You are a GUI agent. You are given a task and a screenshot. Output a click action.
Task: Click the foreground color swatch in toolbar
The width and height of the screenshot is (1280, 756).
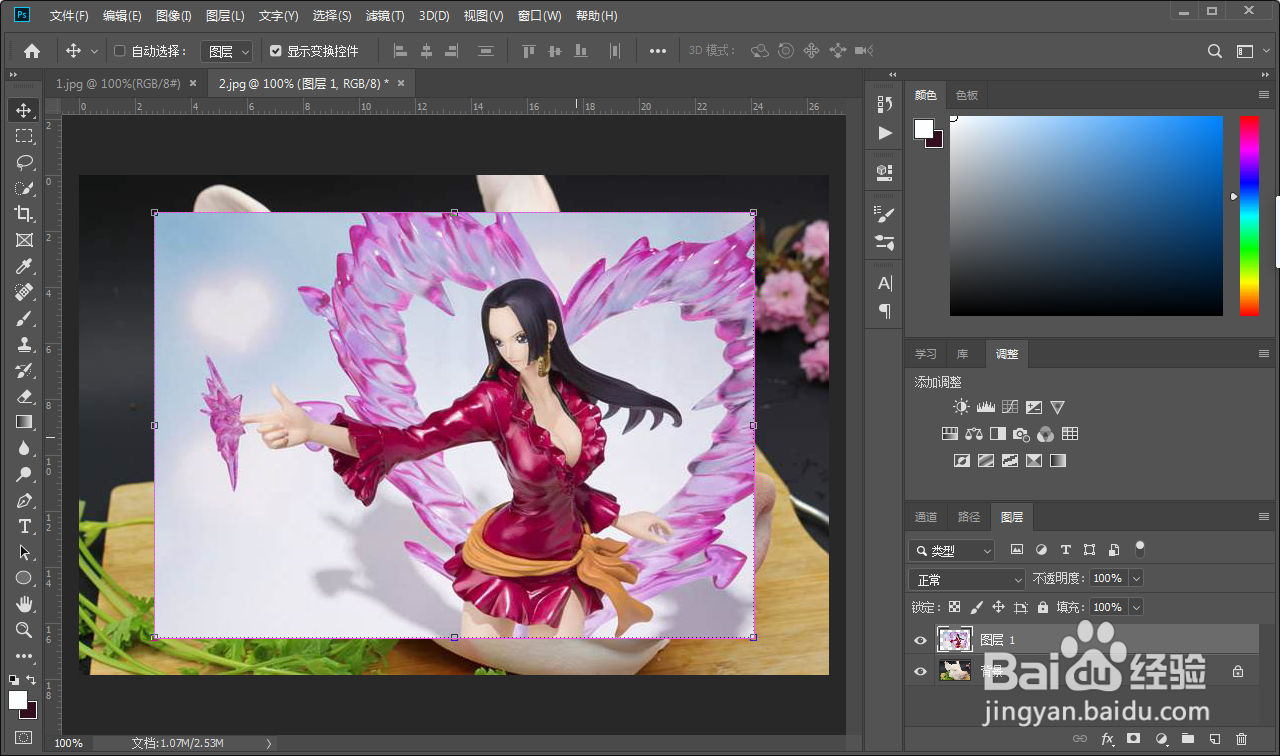(18, 699)
